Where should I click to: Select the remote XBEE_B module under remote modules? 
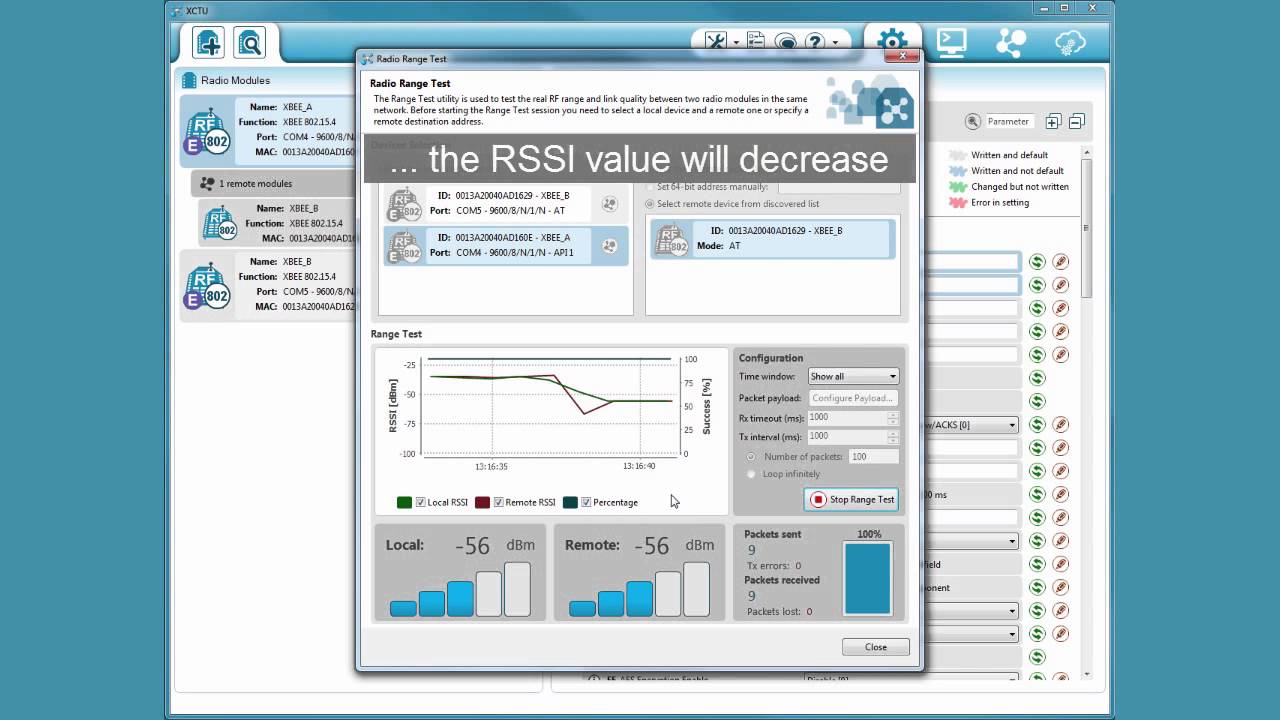[277, 223]
